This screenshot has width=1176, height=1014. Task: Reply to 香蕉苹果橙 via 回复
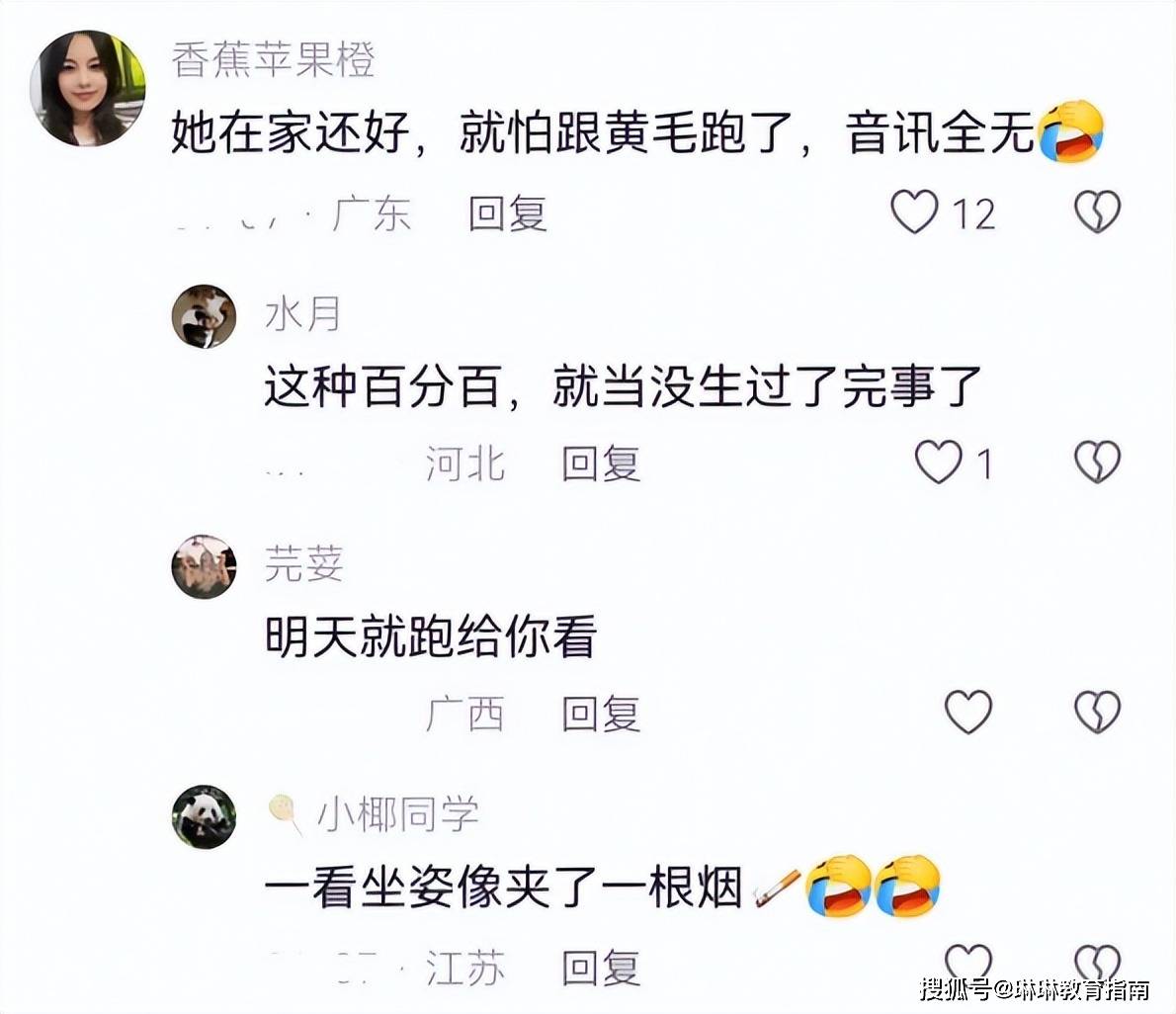click(x=508, y=213)
